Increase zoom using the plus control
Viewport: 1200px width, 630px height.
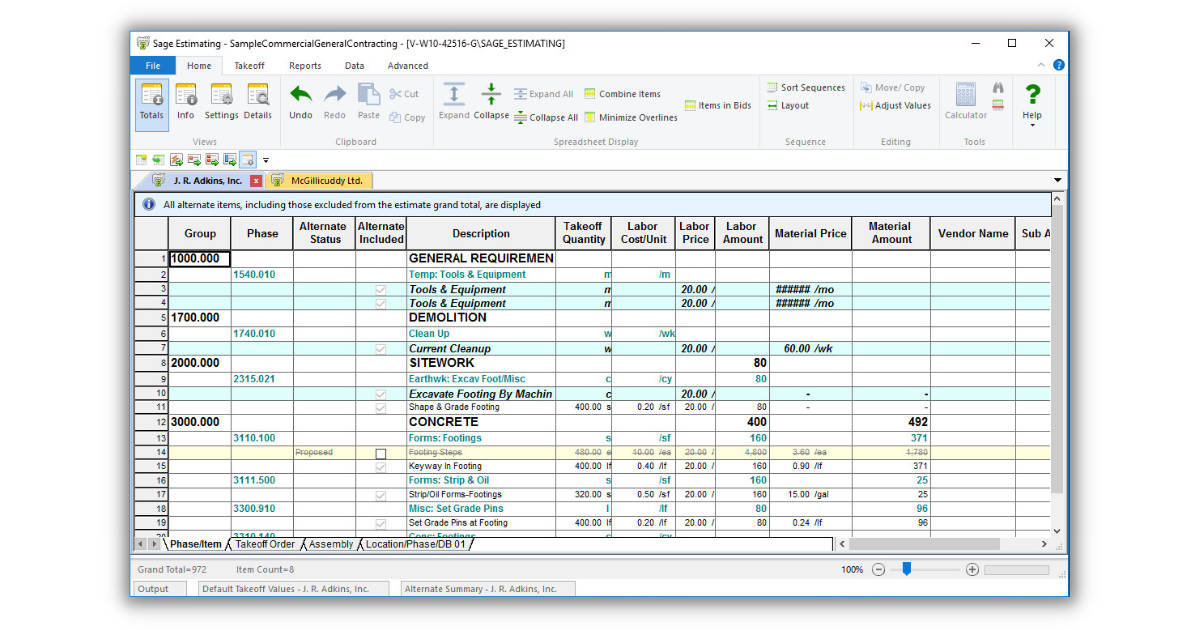click(971, 568)
